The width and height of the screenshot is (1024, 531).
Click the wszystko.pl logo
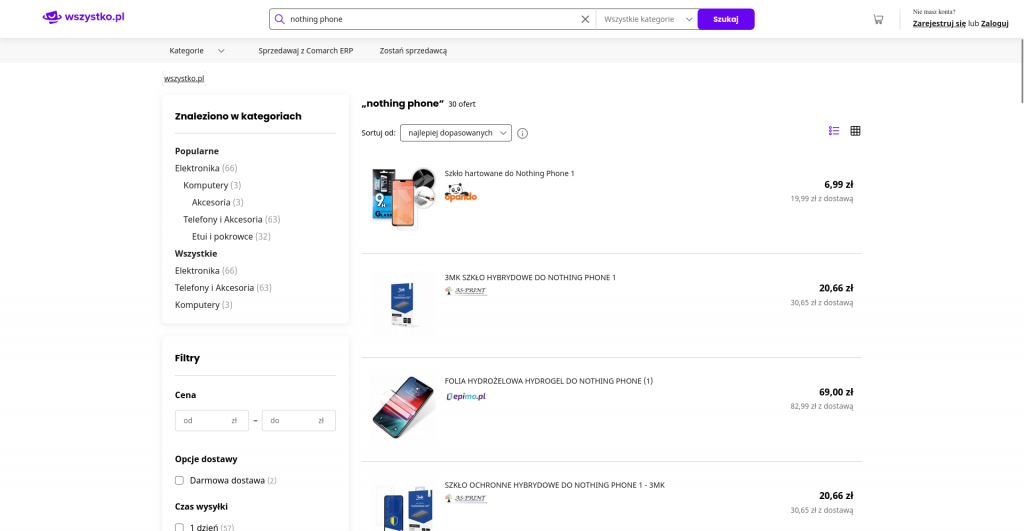coord(83,17)
